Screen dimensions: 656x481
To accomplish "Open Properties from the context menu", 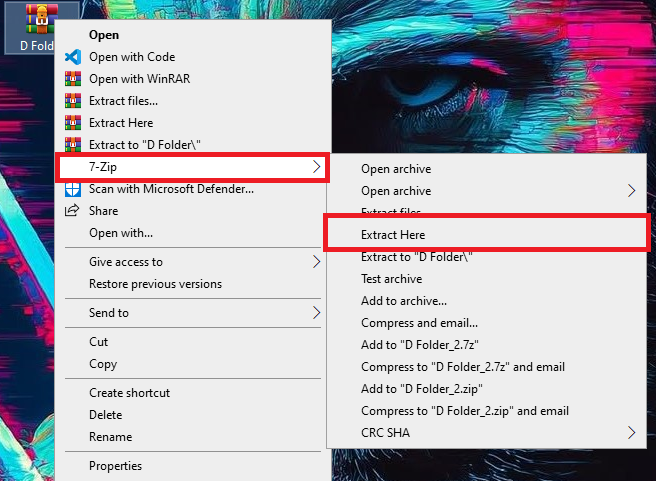I will 115,466.
